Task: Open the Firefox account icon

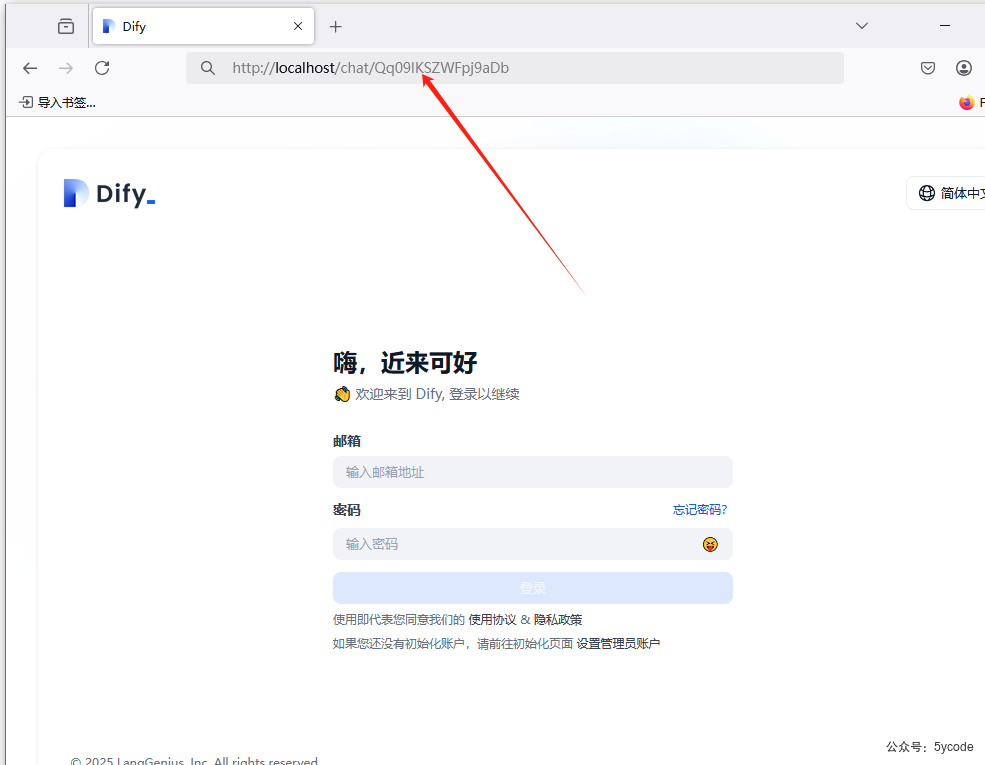Action: tap(963, 68)
